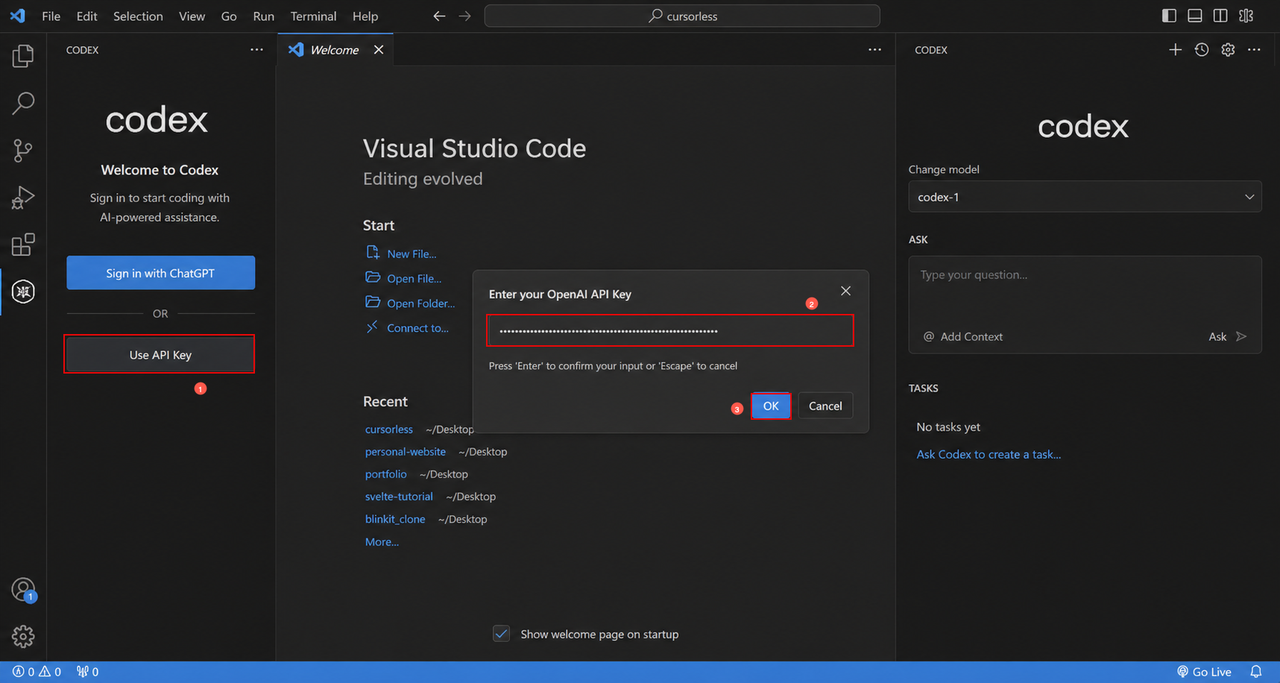Open the View menu

[x=192, y=16]
